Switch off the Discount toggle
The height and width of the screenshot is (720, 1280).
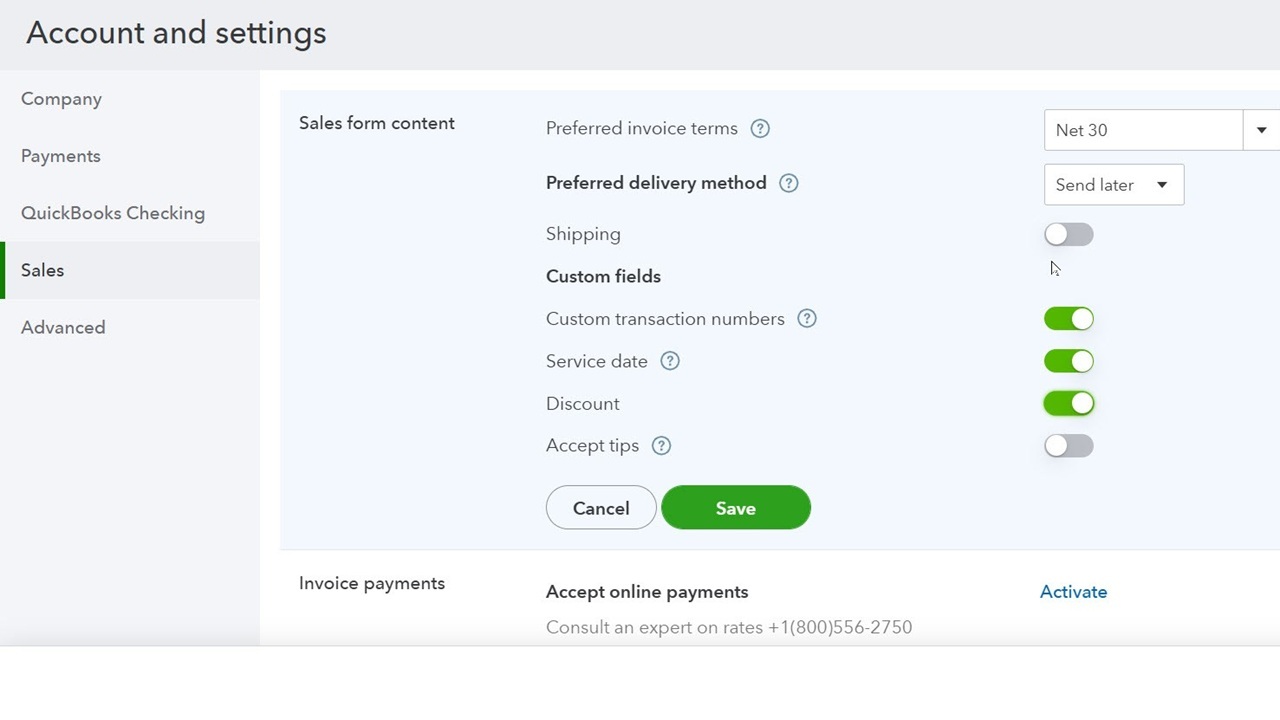1069,403
